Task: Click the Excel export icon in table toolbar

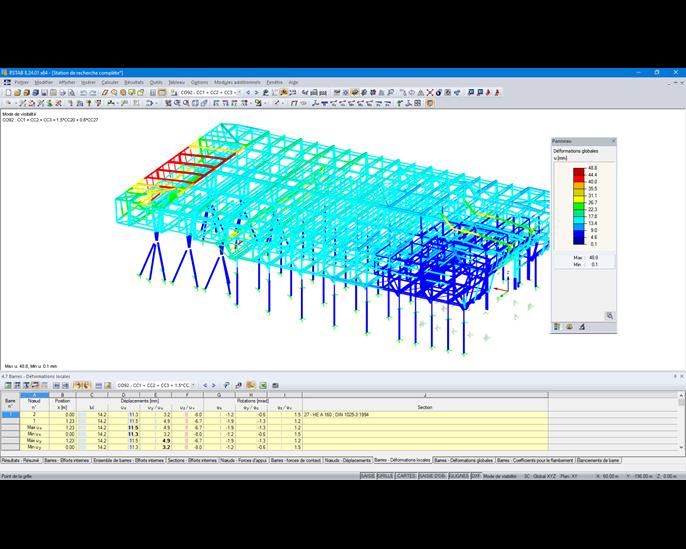Action: point(263,385)
